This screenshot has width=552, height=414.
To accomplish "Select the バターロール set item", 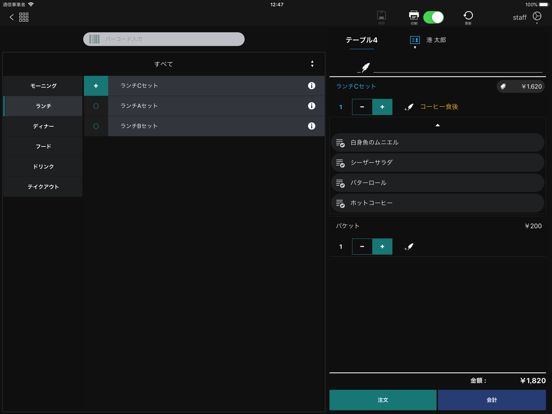I will click(x=438, y=183).
